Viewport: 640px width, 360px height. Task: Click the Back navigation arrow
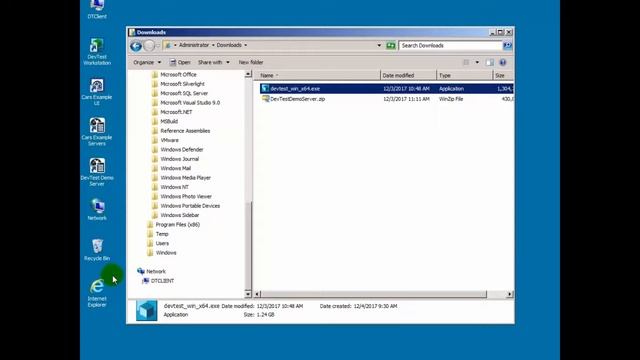(x=136, y=46)
